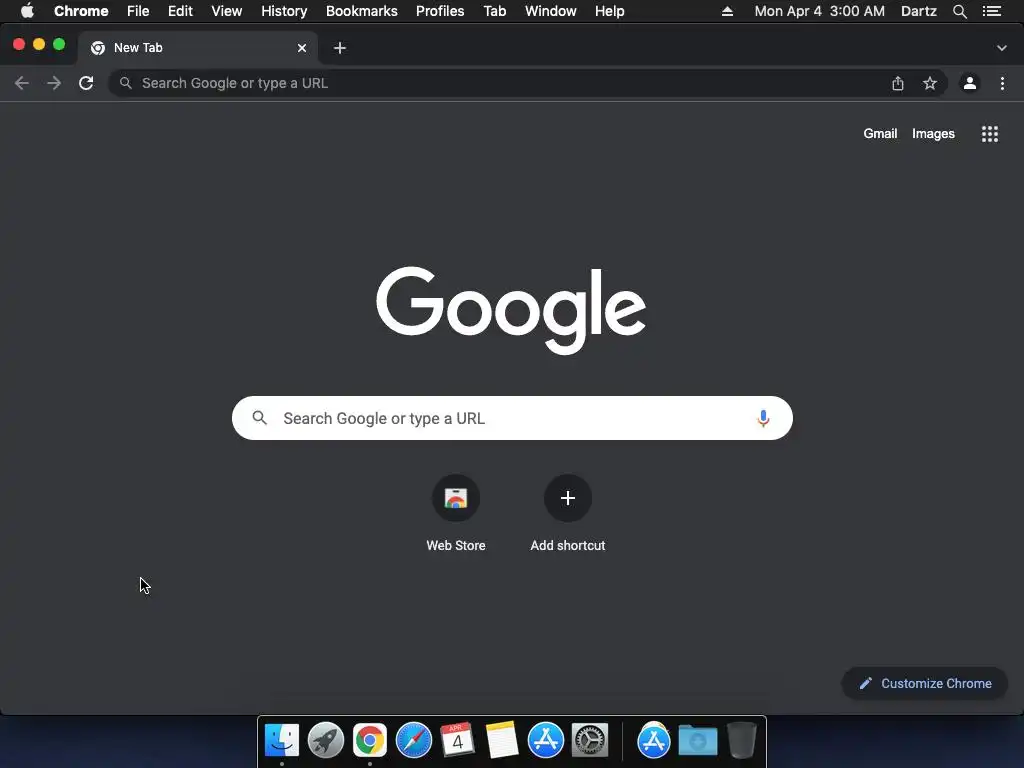Open the Images link

[933, 133]
